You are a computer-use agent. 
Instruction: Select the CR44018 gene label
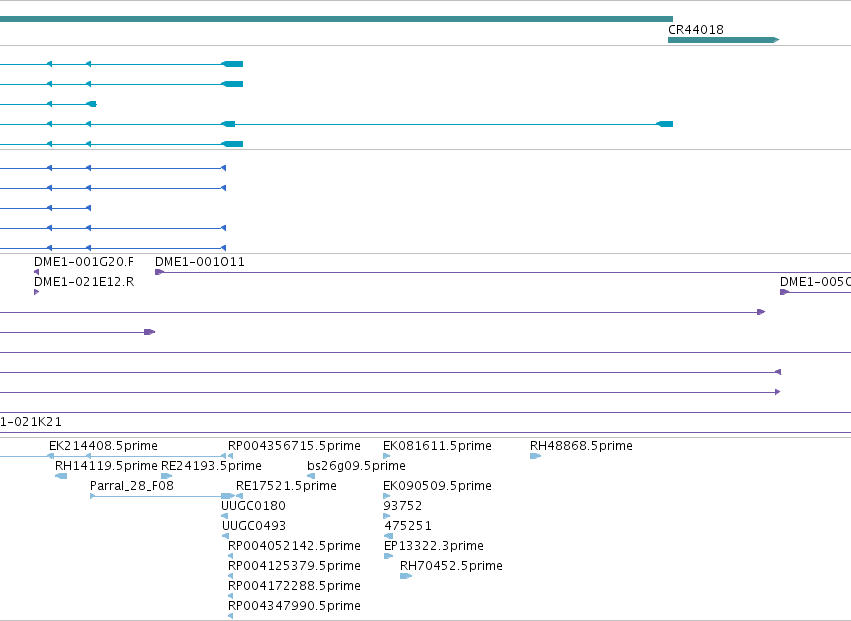point(695,30)
